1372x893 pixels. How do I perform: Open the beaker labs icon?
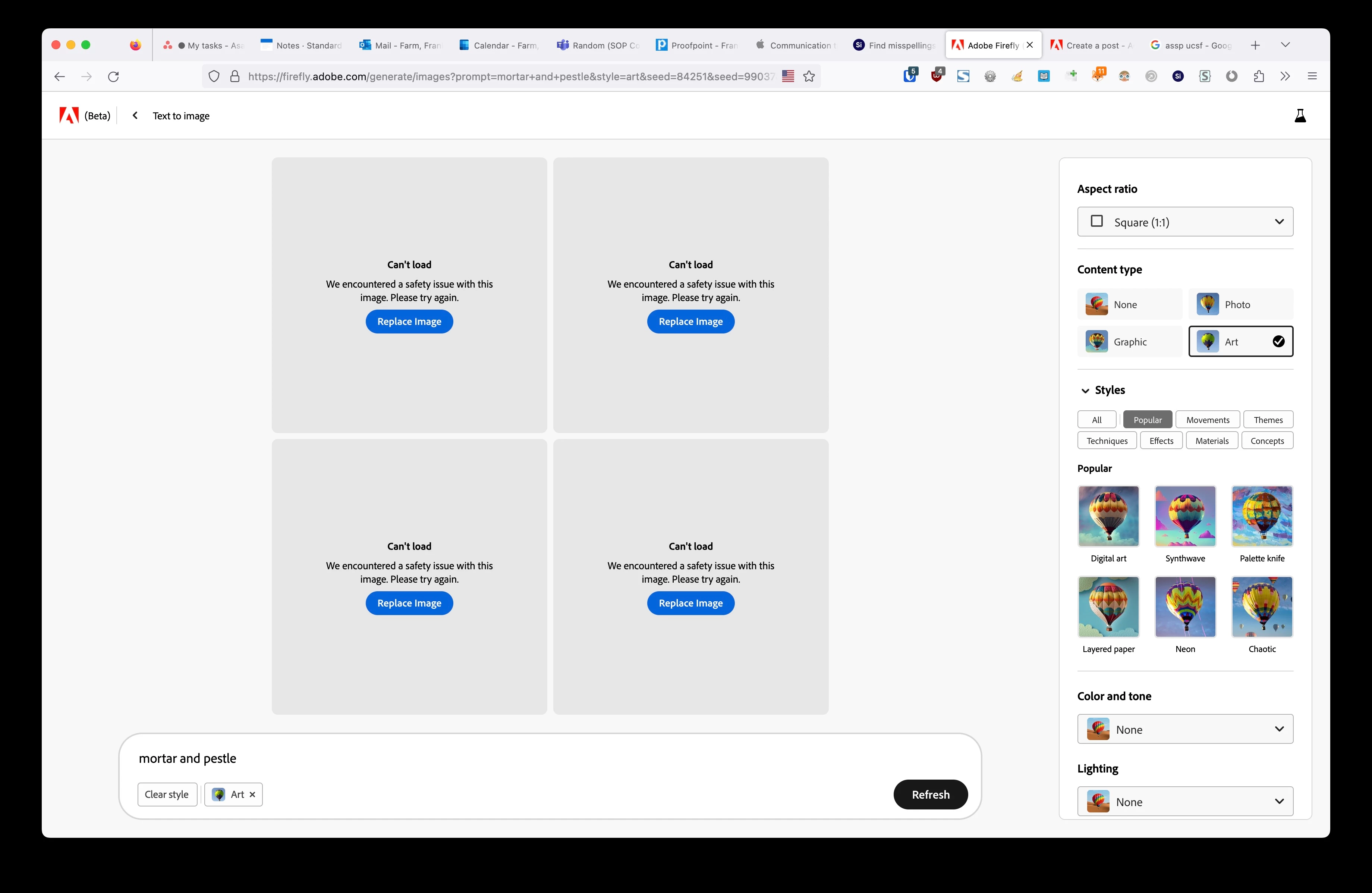[x=1300, y=115]
